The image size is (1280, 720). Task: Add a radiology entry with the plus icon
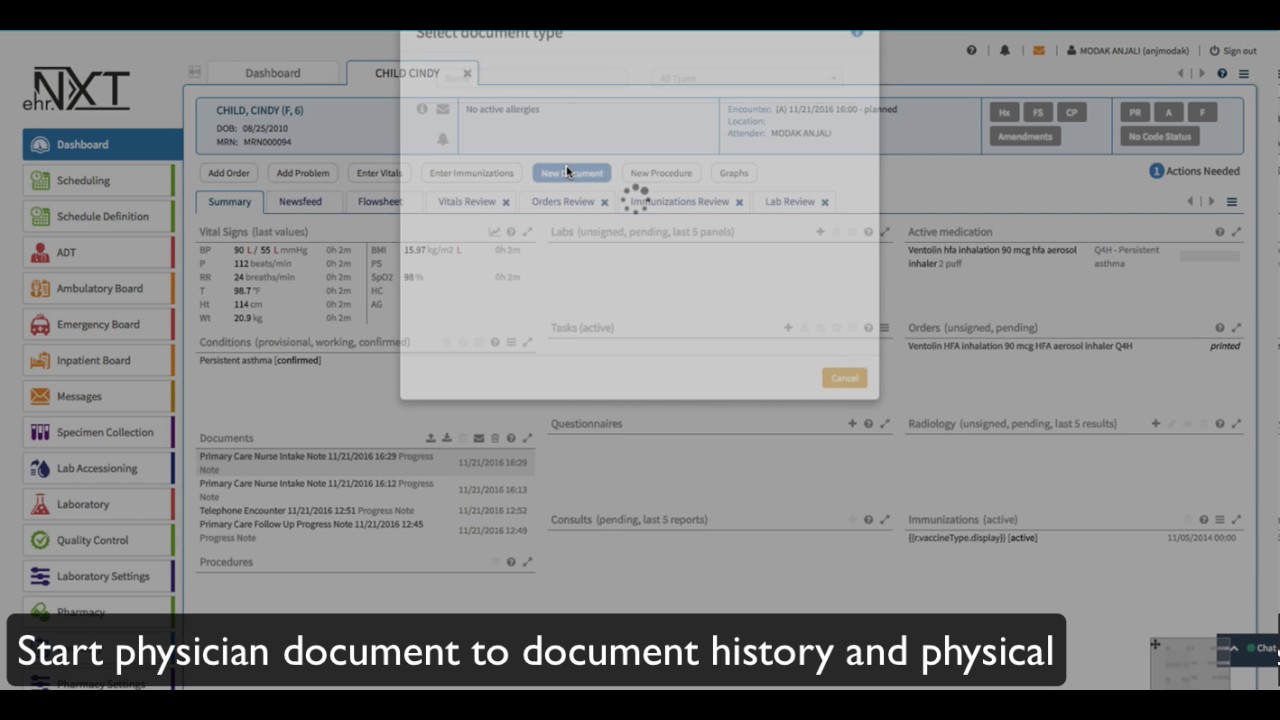[x=1155, y=424]
